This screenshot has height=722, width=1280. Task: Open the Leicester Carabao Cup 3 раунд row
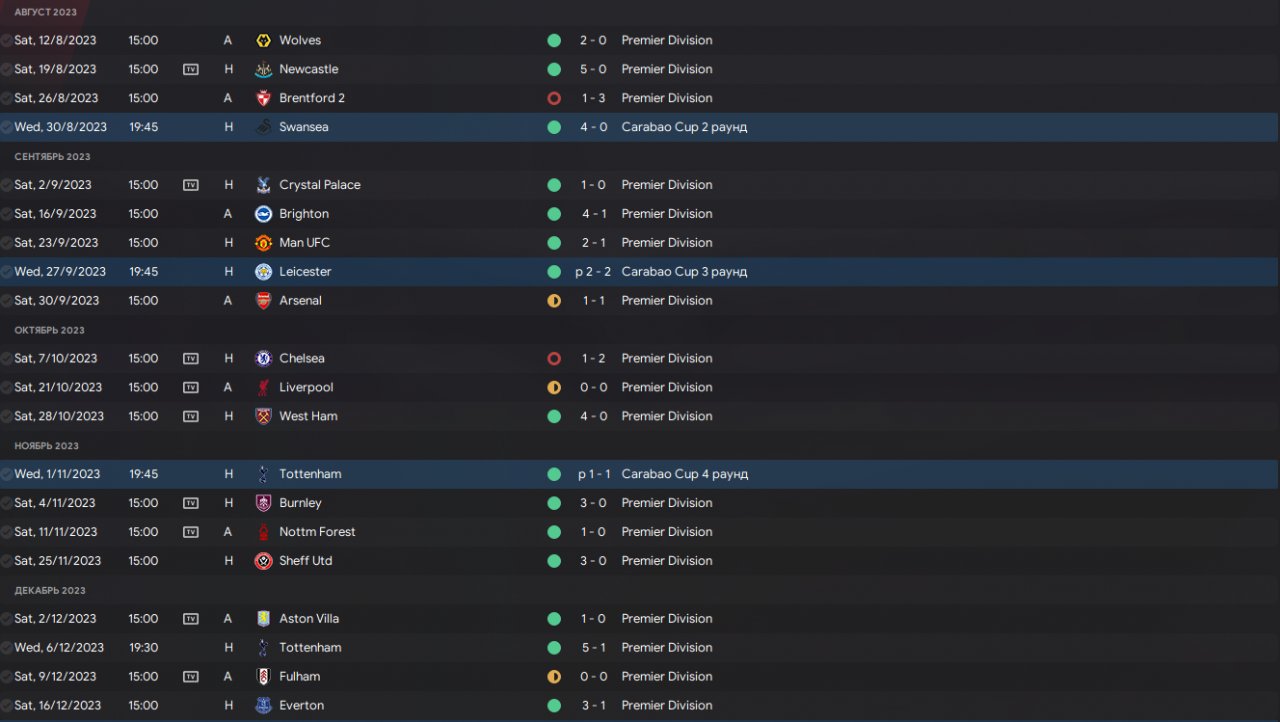639,272
